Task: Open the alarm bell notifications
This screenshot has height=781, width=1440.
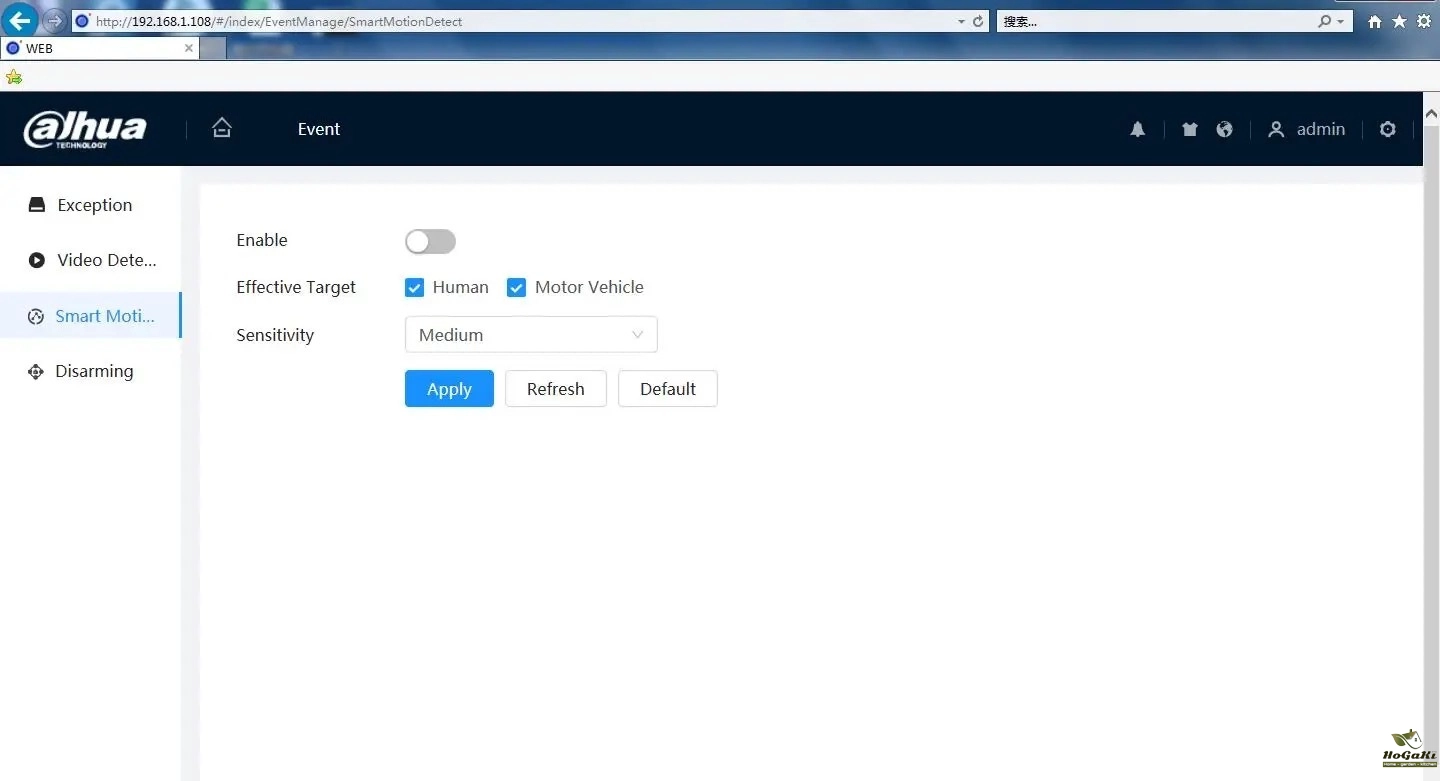Action: [x=1137, y=129]
